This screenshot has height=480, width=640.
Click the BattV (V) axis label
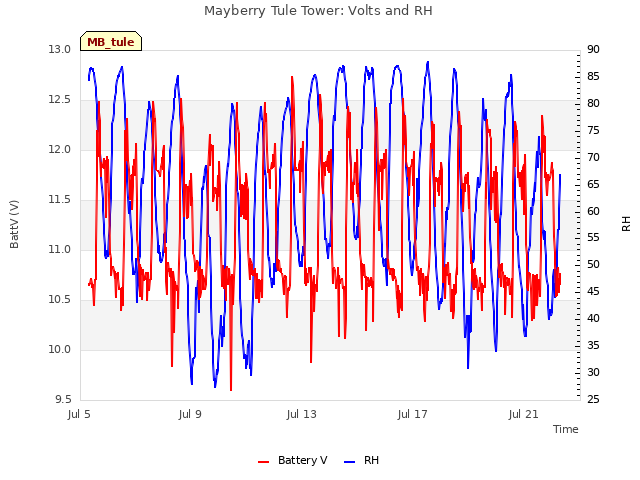click(14, 224)
